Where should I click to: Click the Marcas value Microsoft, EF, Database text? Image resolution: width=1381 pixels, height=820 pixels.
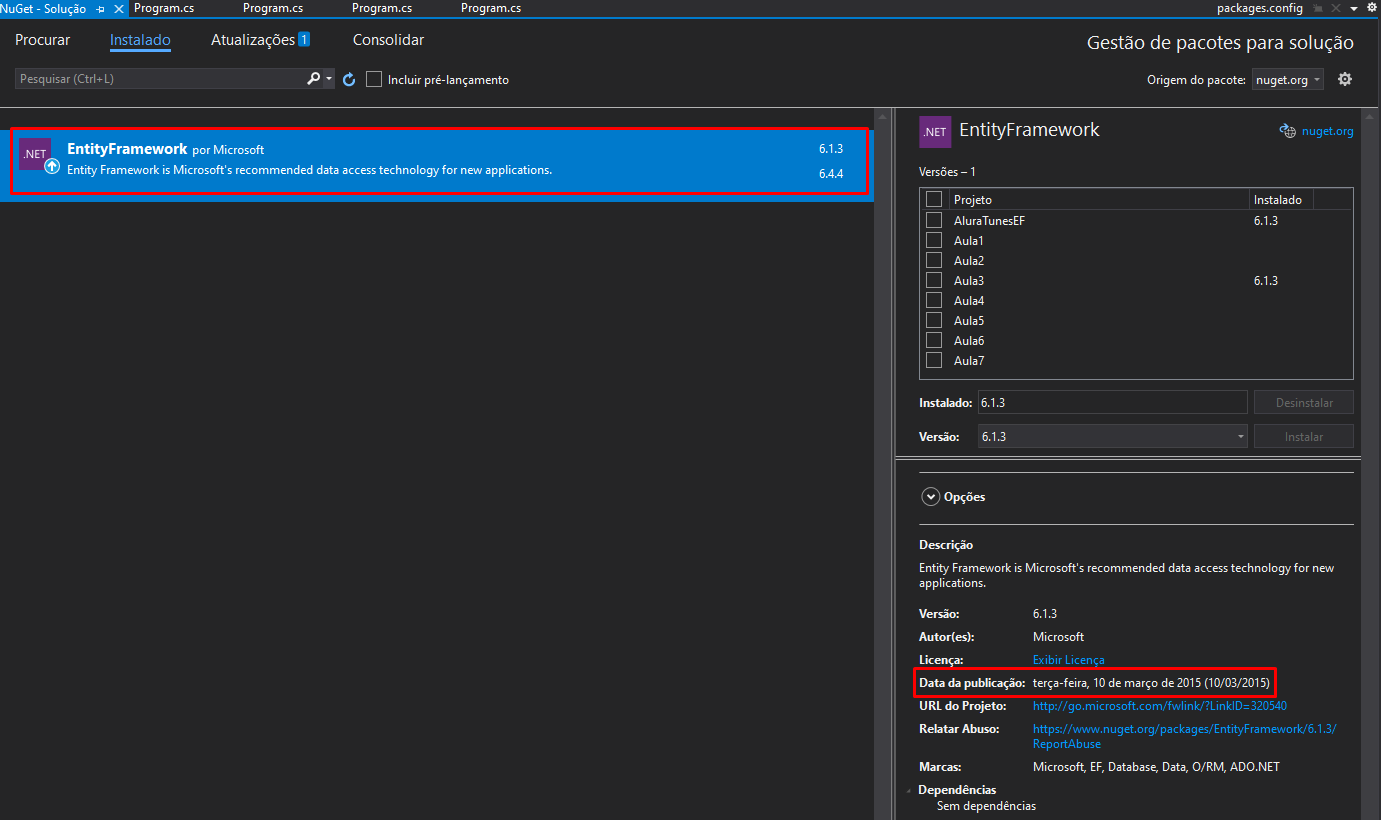click(x=1156, y=767)
